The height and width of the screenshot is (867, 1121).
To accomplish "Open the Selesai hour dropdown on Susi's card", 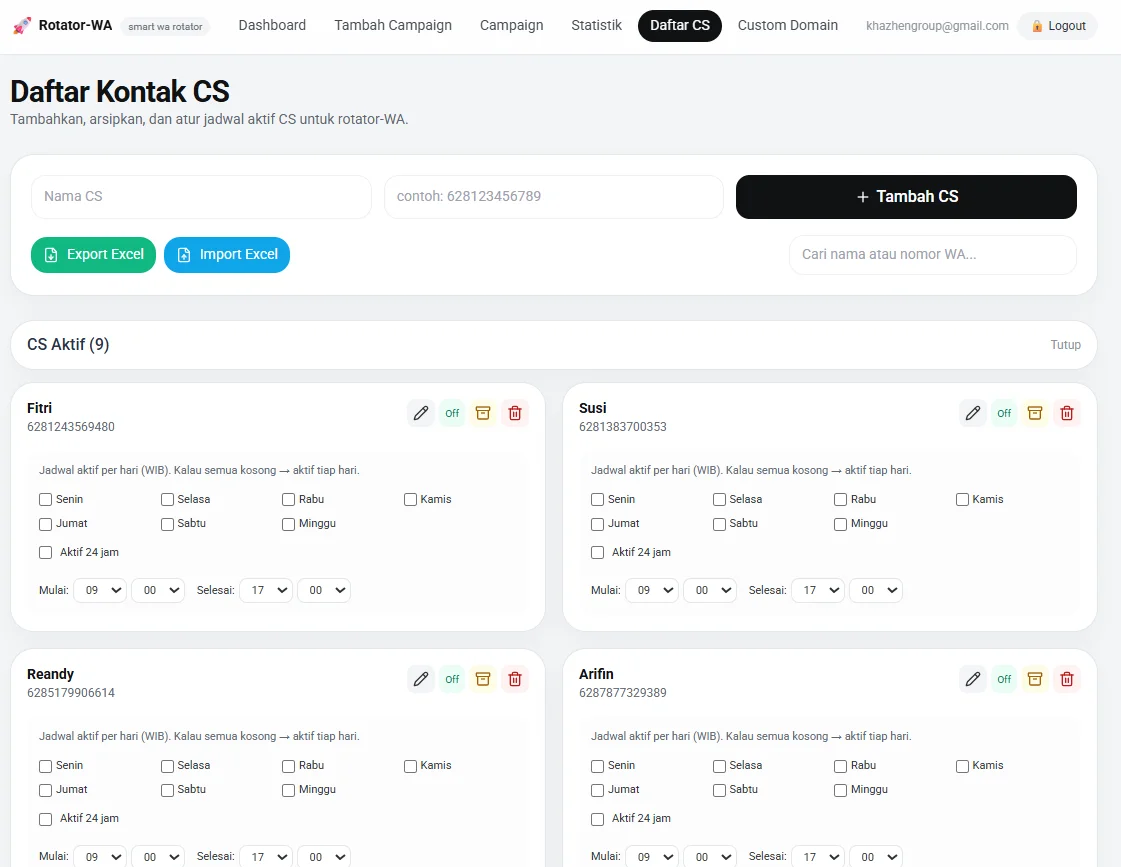I will point(818,590).
